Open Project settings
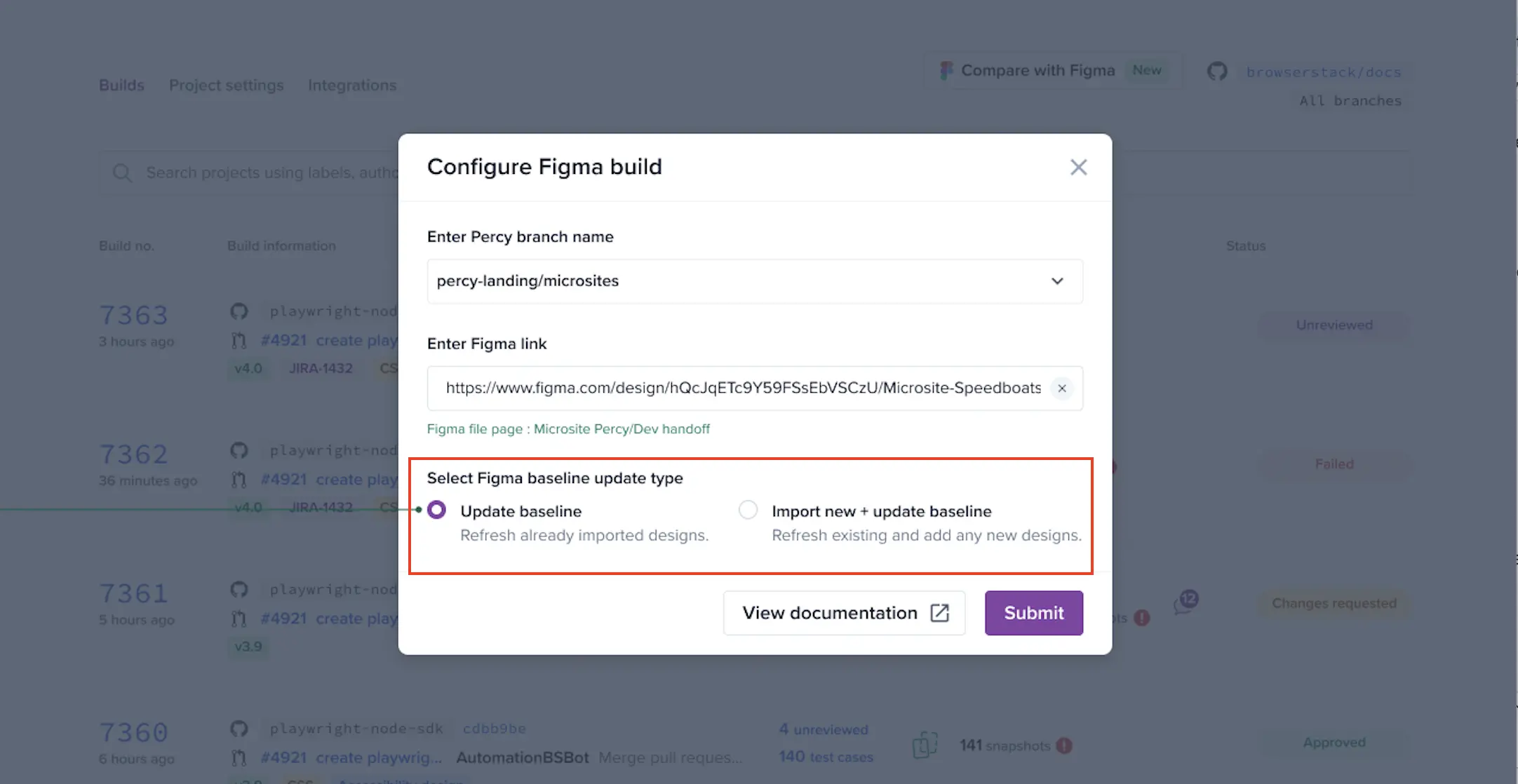Image resolution: width=1518 pixels, height=784 pixels. pyautogui.click(x=226, y=85)
